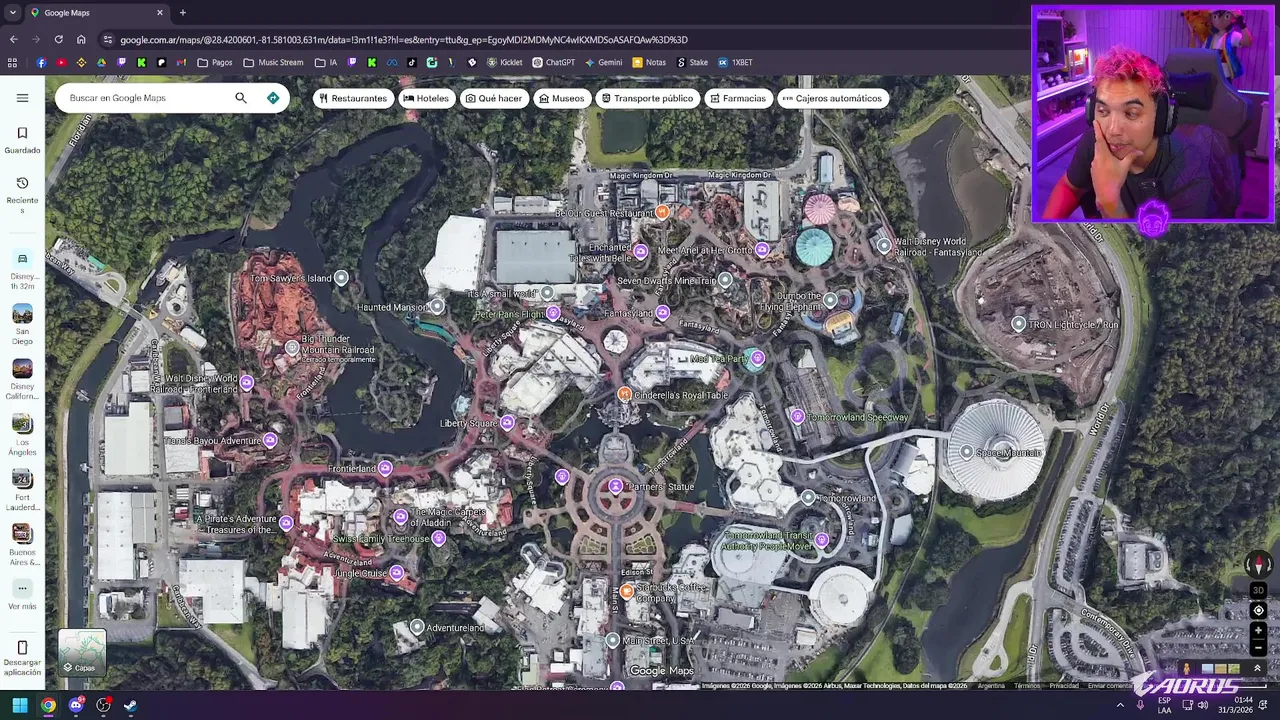Open the IA bookmarks folder
The image size is (1280, 720).
tap(326, 62)
